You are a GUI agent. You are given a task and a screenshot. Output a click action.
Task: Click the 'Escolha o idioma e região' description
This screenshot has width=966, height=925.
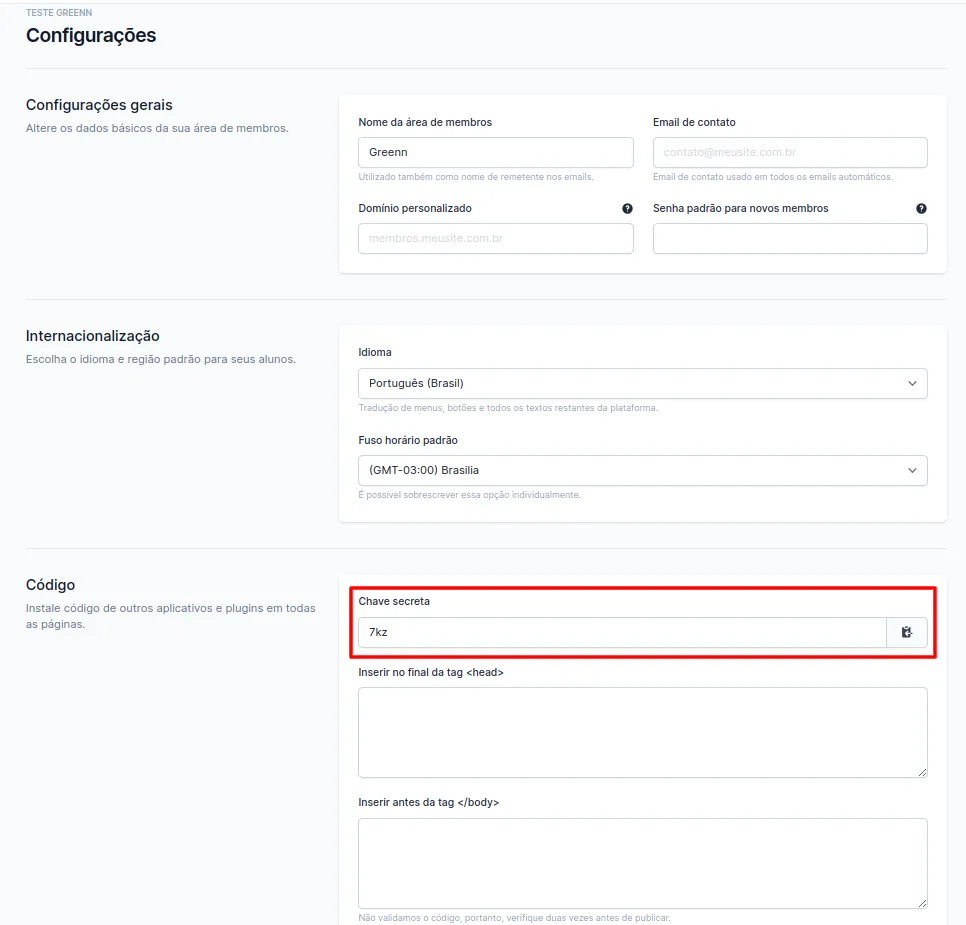pyautogui.click(x=161, y=359)
